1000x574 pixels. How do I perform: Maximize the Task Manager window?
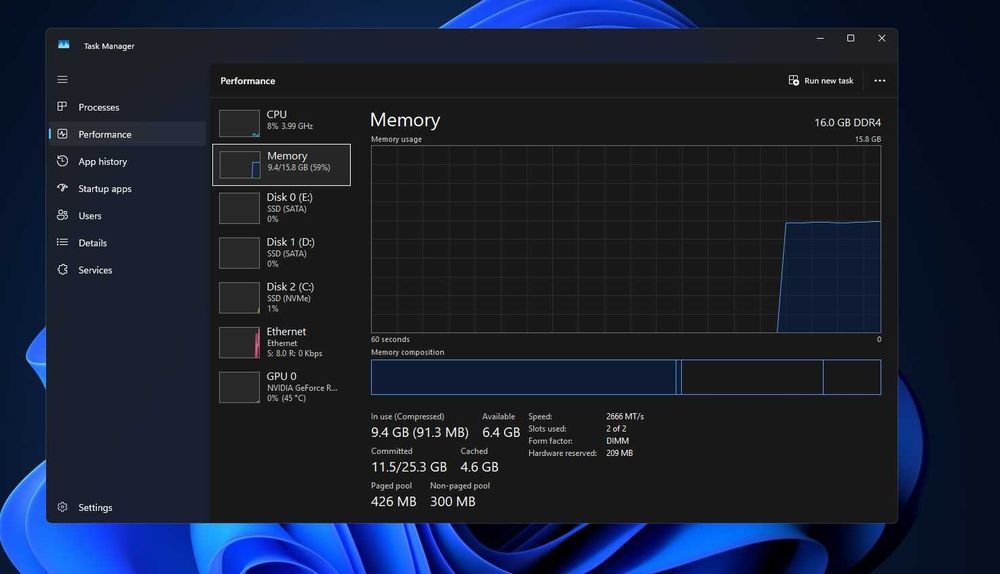click(851, 38)
